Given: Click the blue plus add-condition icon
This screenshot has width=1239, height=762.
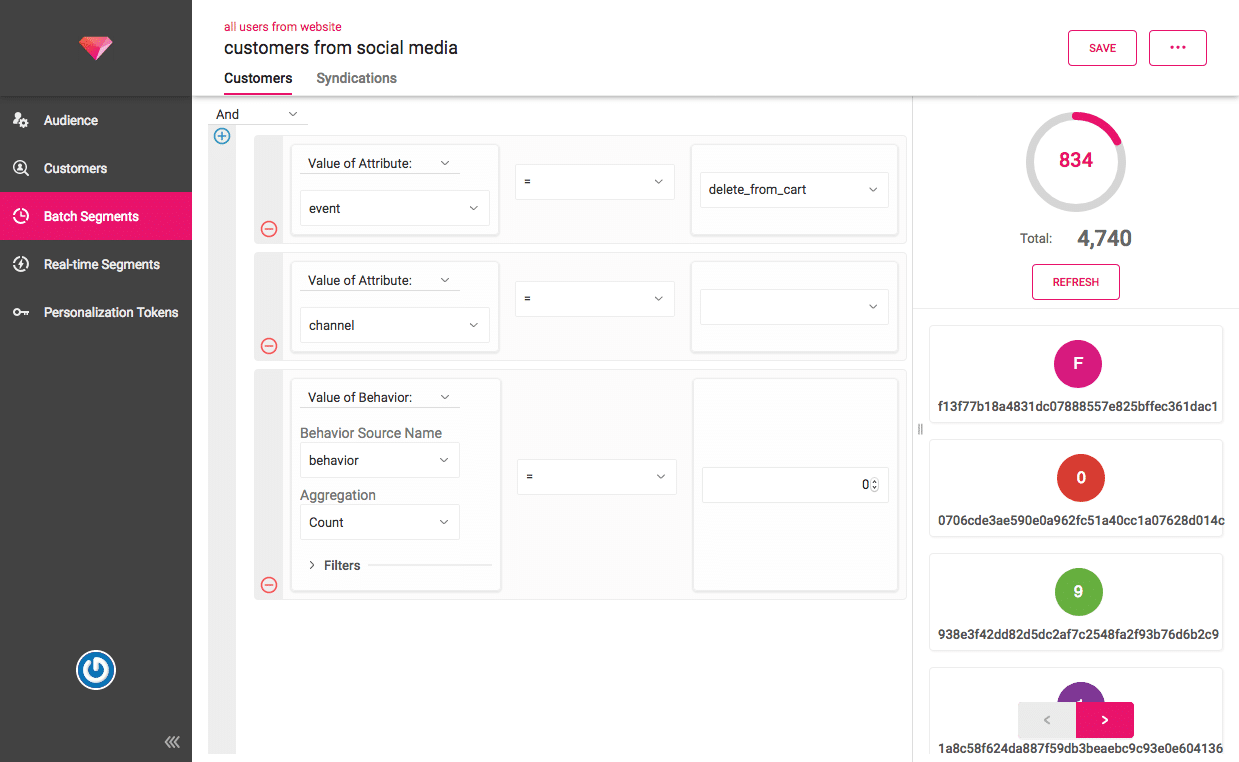Looking at the screenshot, I should (x=222, y=136).
